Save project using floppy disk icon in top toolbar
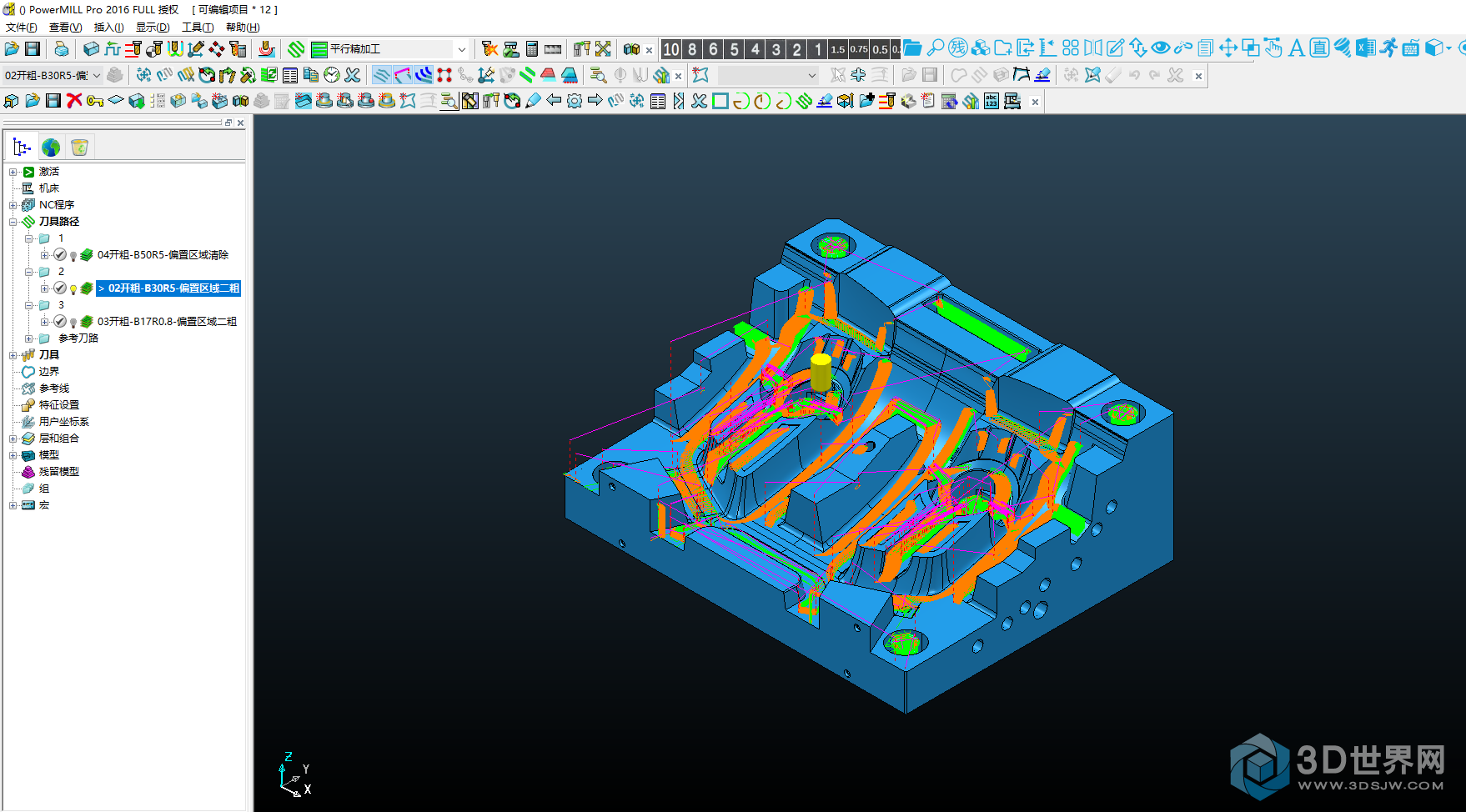This screenshot has width=1466, height=812. point(33,49)
